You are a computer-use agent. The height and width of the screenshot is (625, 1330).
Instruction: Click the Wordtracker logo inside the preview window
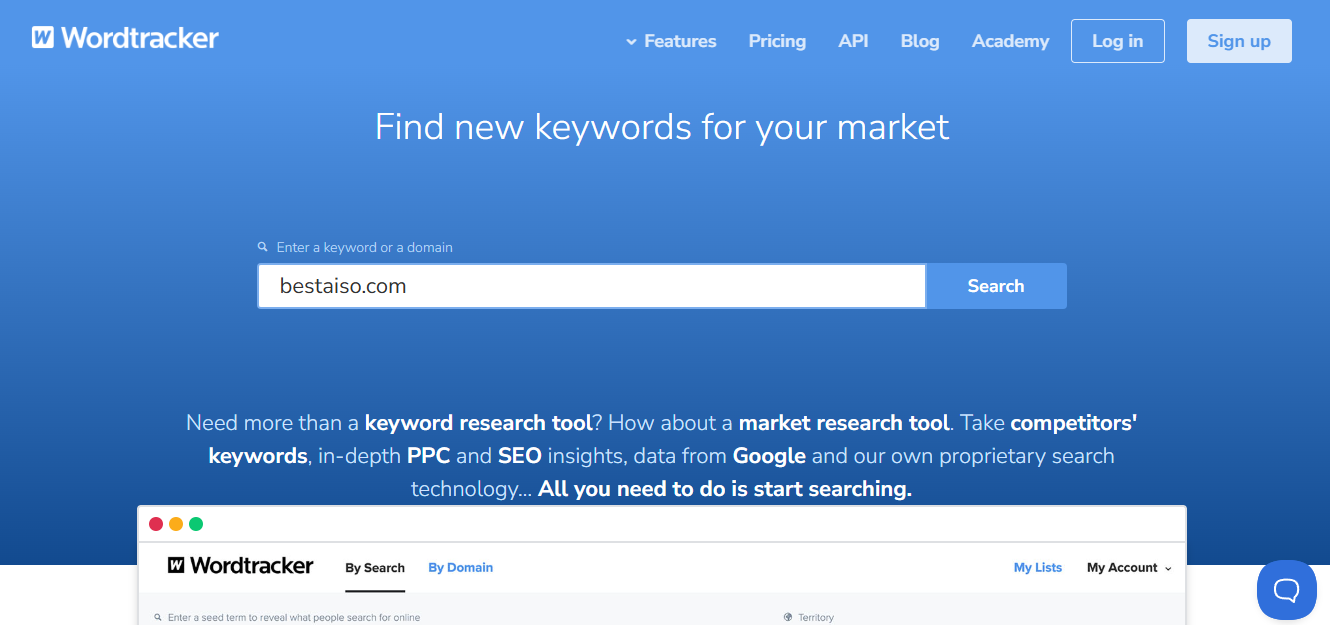[x=241, y=566]
